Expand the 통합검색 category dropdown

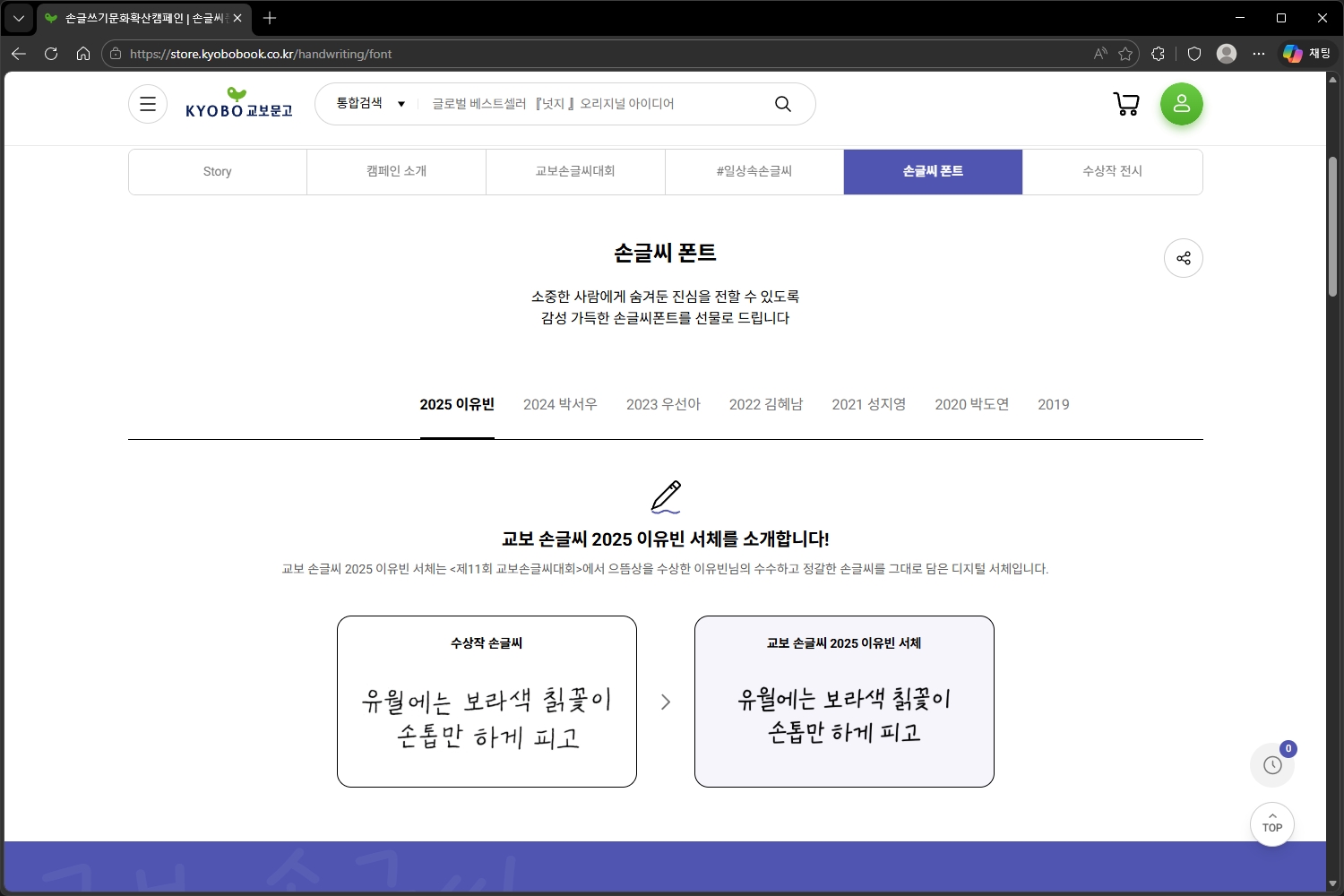(371, 104)
